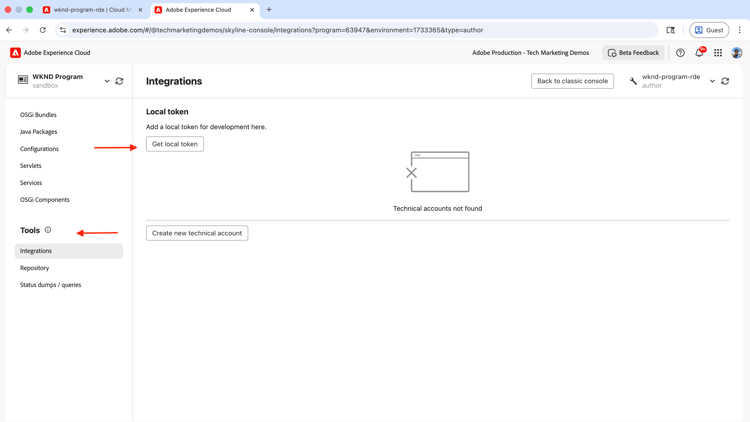Click the WKND Program icon
This screenshot has height=422, width=750.
click(23, 79)
